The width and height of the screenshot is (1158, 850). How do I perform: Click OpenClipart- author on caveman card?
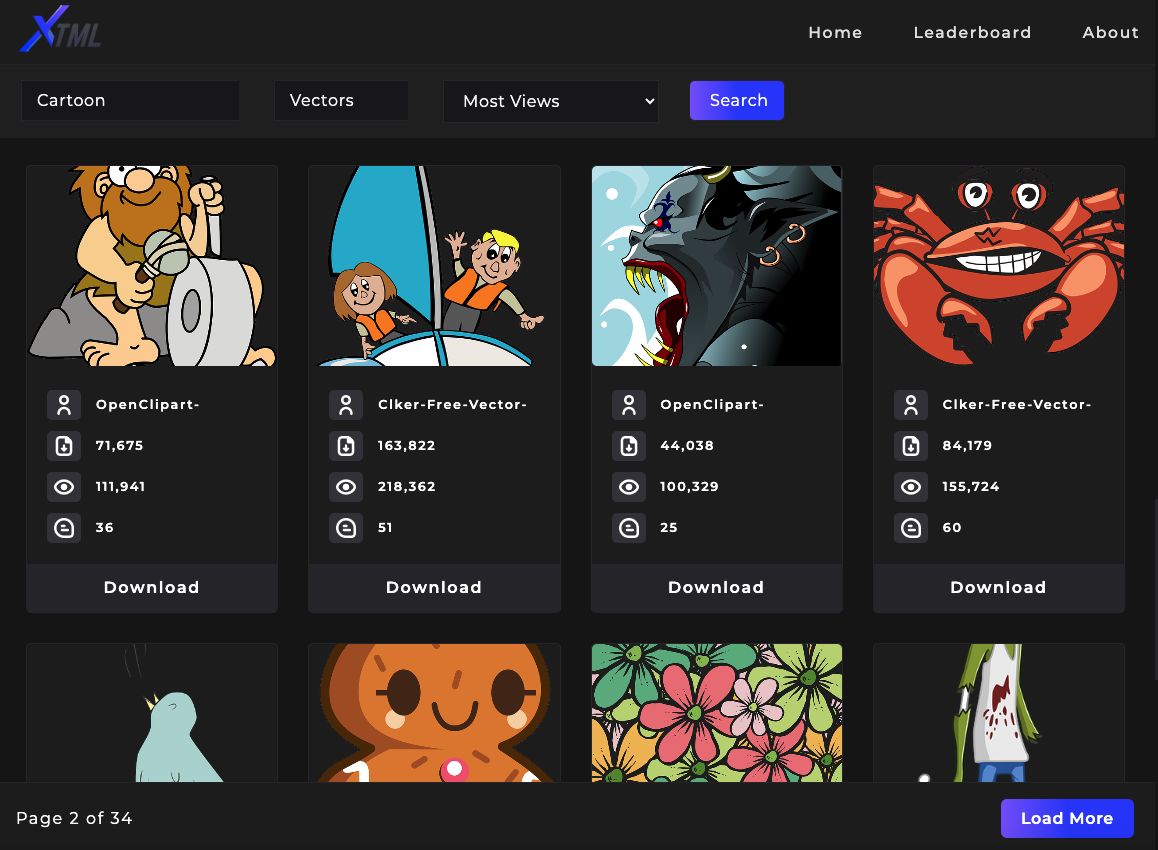[148, 405]
